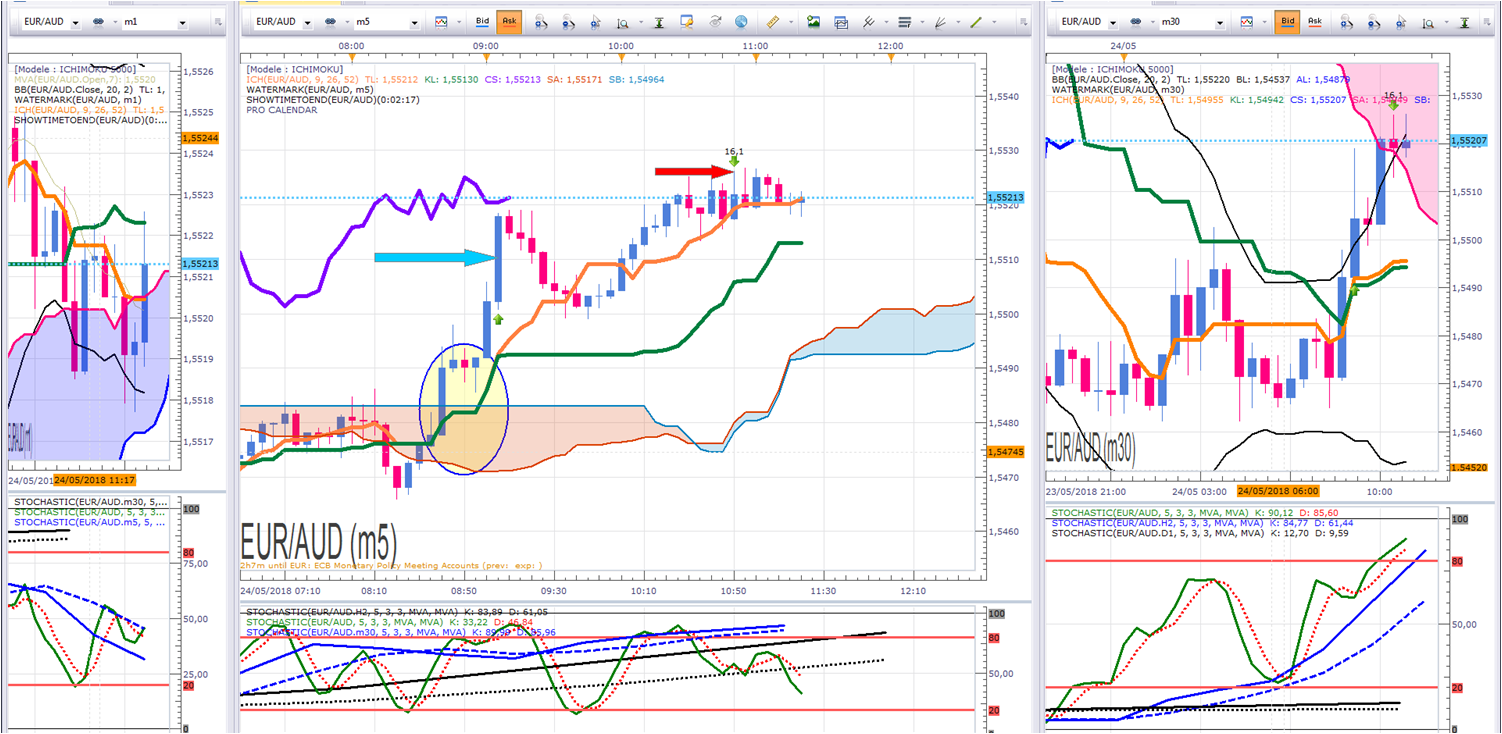1502x734 pixels.
Task: Select the green trend line tool in the m5 toolbar
Action: [976, 21]
